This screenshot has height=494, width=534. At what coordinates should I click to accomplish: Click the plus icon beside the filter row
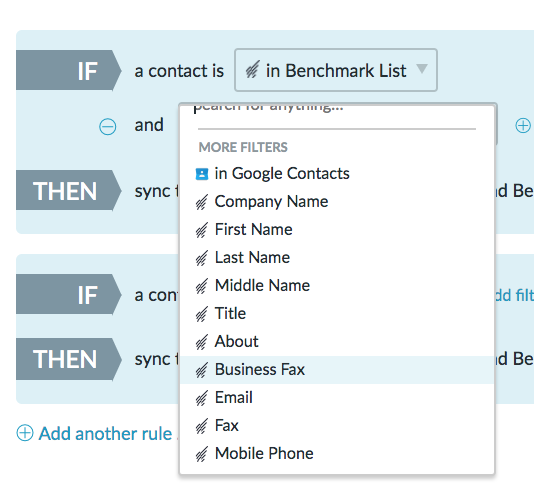[523, 126]
